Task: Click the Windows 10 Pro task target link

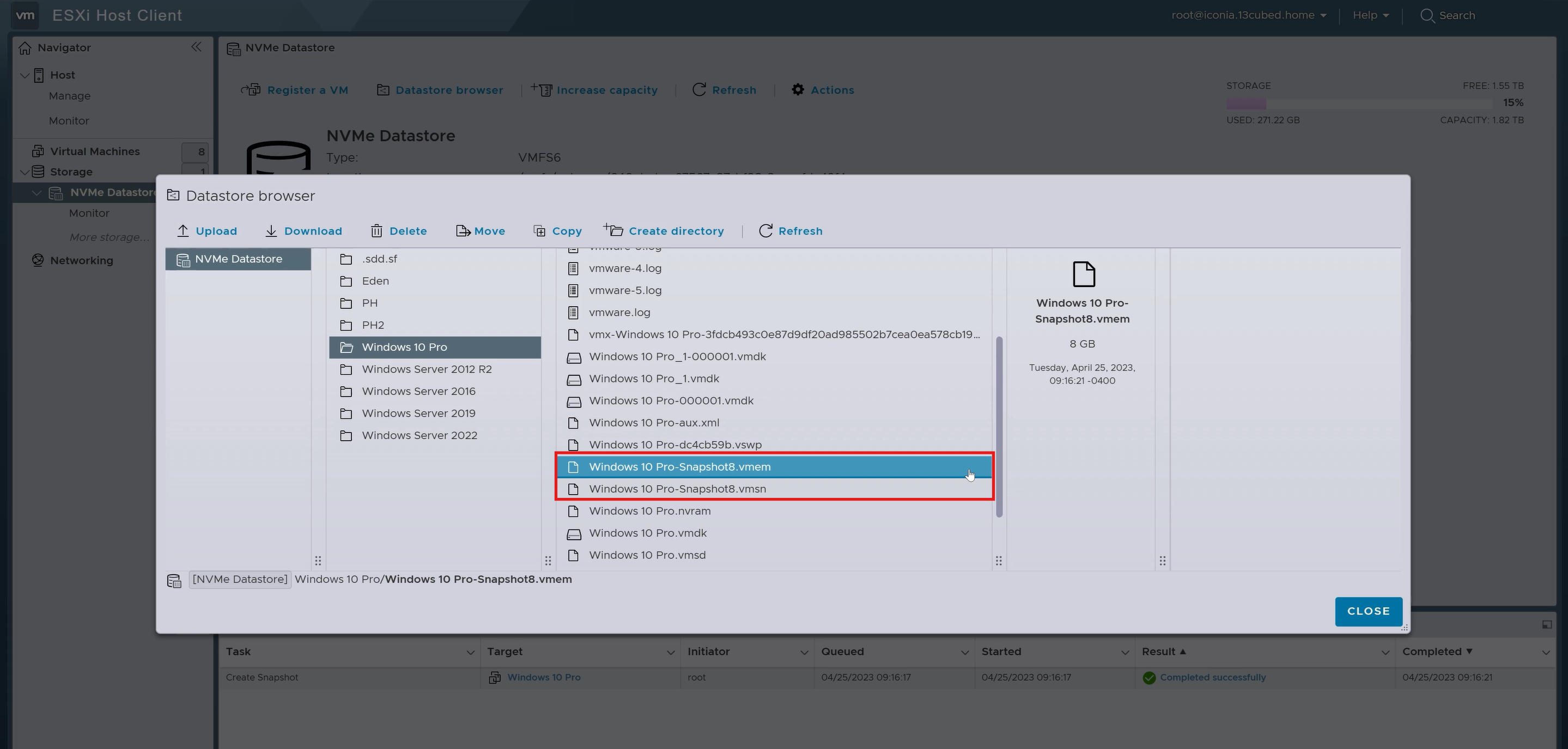Action: (544, 677)
